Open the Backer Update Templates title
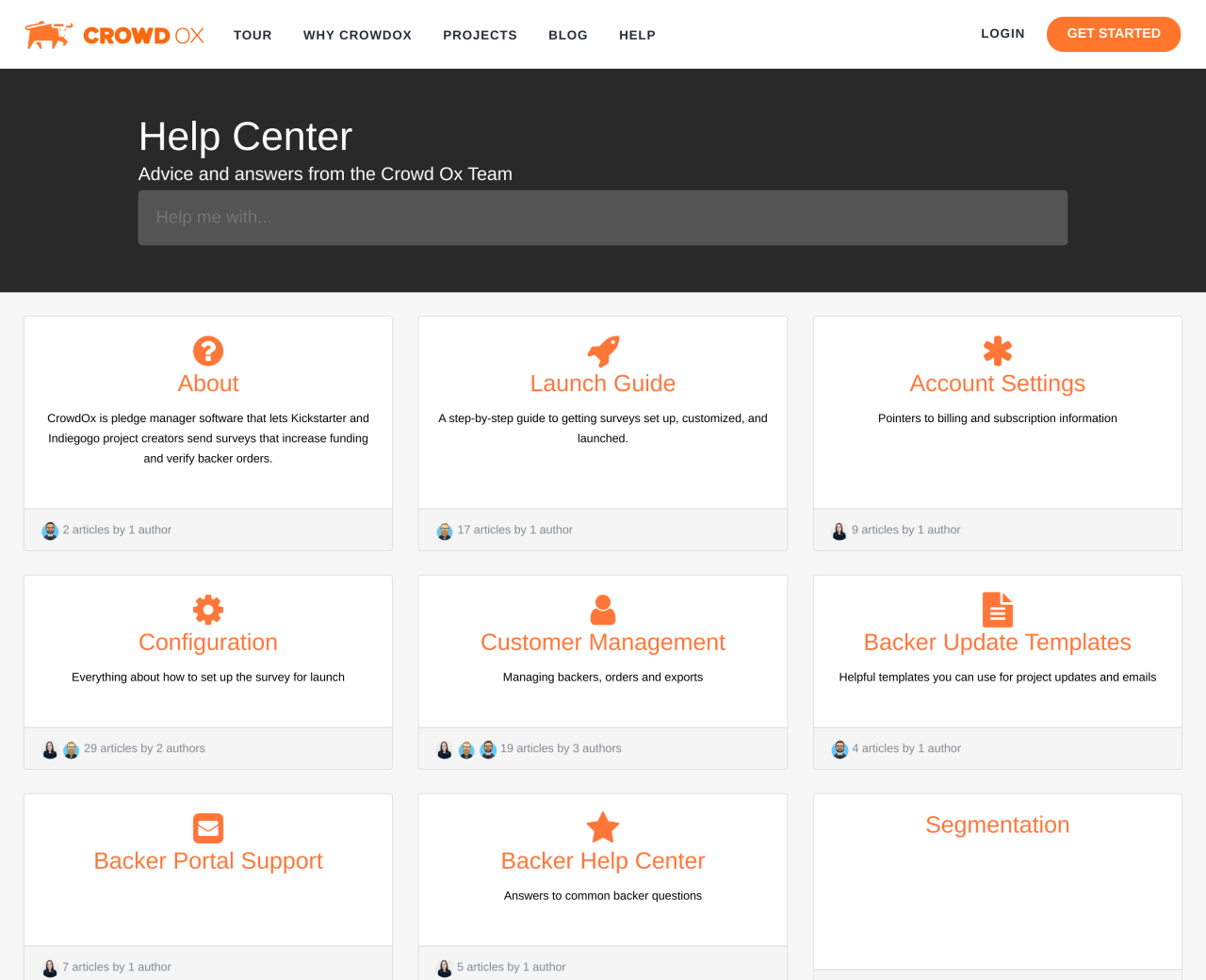This screenshot has width=1206, height=980. (x=998, y=643)
